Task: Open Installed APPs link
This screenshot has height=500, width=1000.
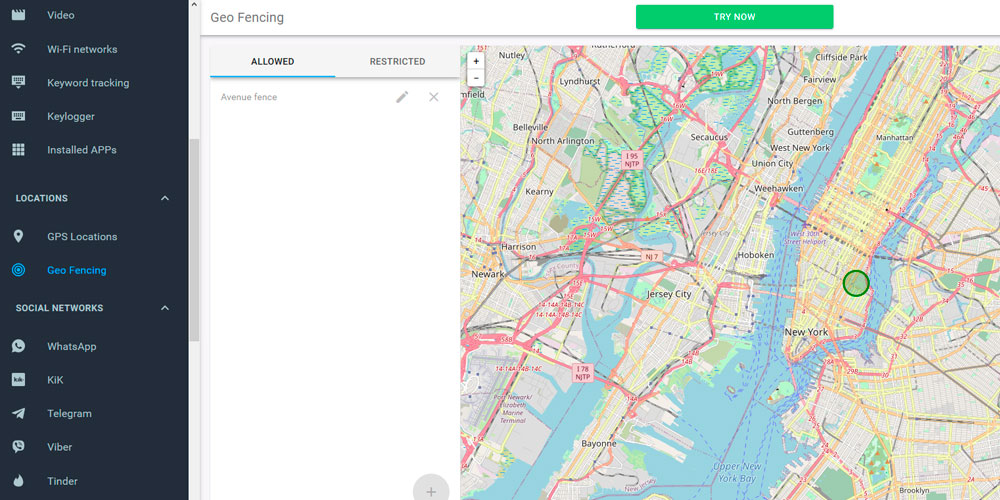Action: coord(82,150)
